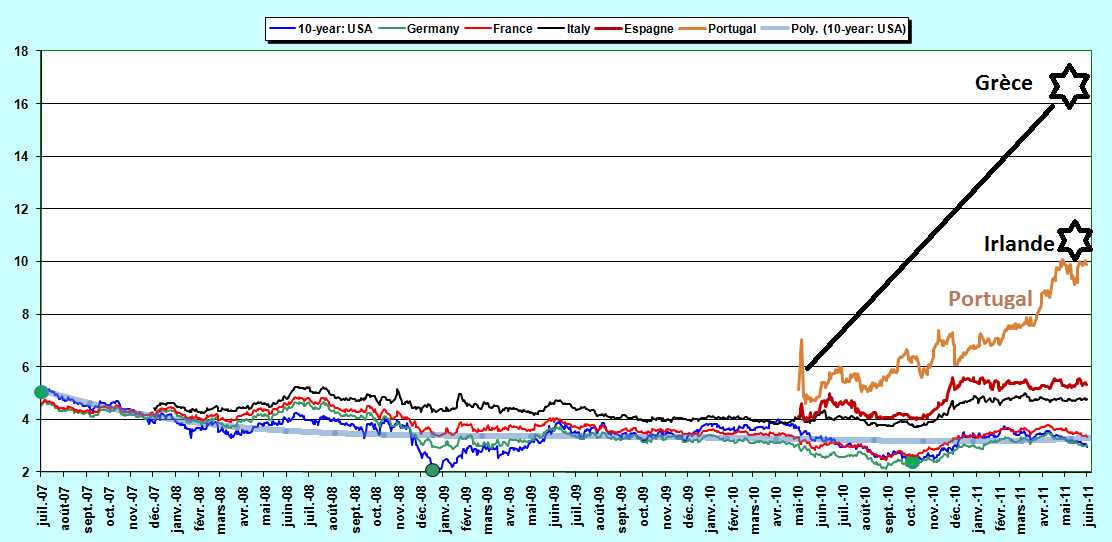Click the star marker next to Irlande
1112x542 pixels.
[x=1075, y=240]
